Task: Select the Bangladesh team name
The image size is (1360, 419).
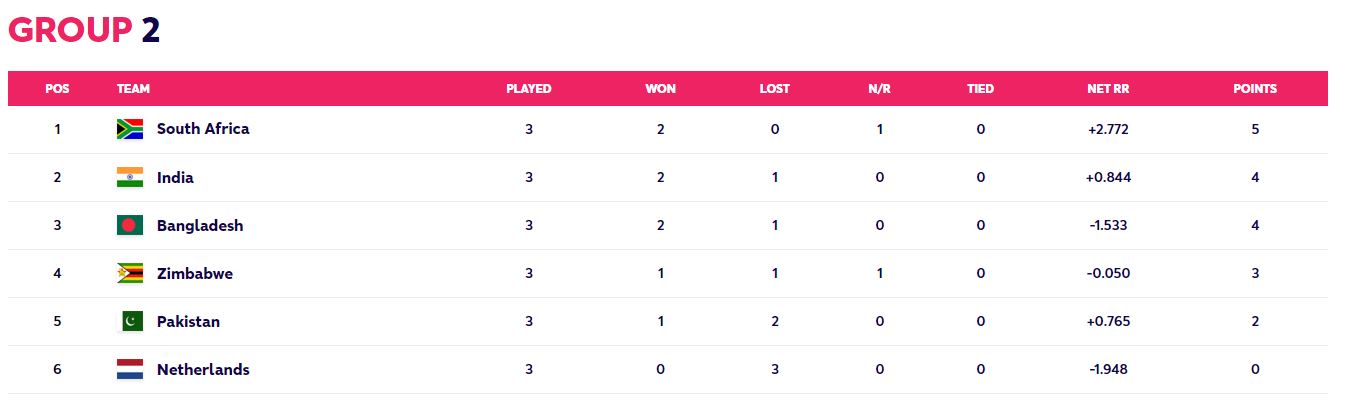Action: pos(200,225)
